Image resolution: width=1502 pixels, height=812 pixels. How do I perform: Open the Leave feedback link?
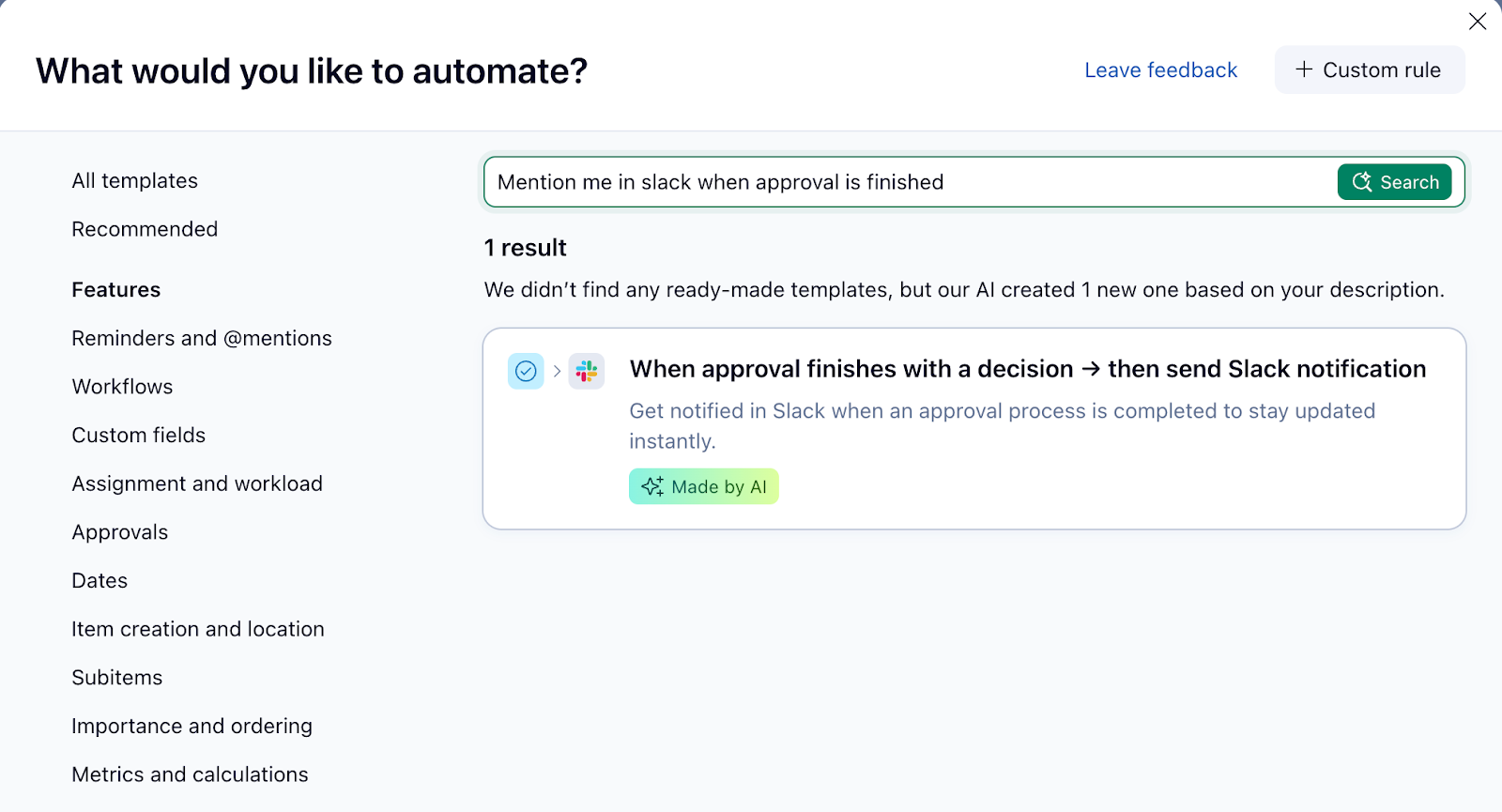(x=1160, y=70)
